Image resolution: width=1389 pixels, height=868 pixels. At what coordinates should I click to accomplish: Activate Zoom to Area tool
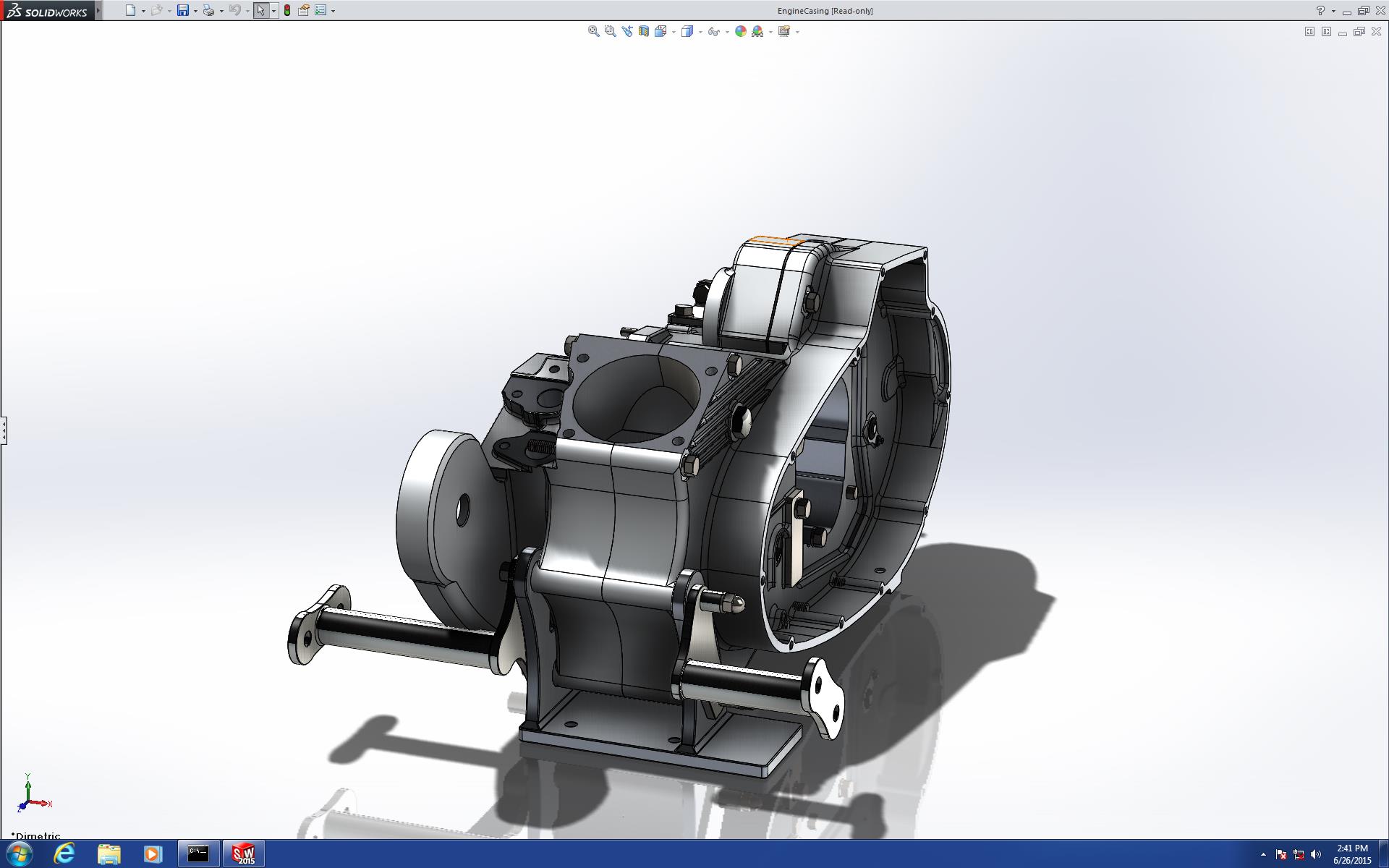610,31
